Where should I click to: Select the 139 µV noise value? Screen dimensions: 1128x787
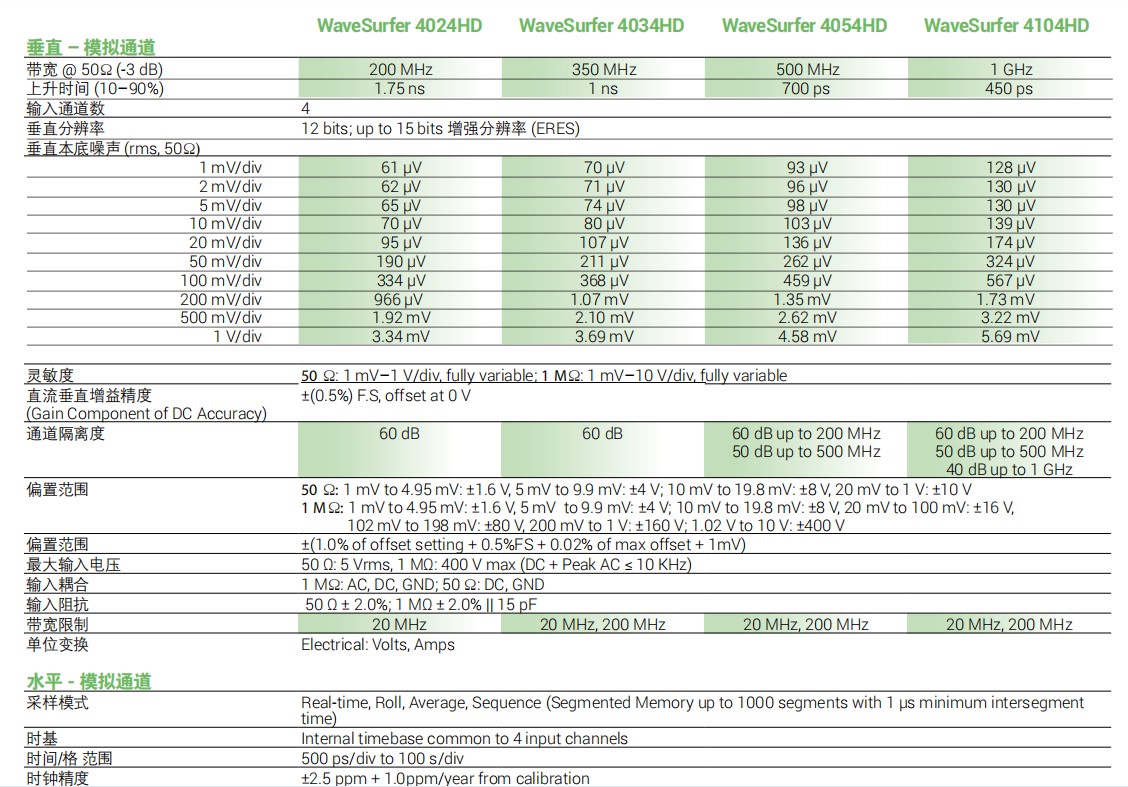(1010, 224)
